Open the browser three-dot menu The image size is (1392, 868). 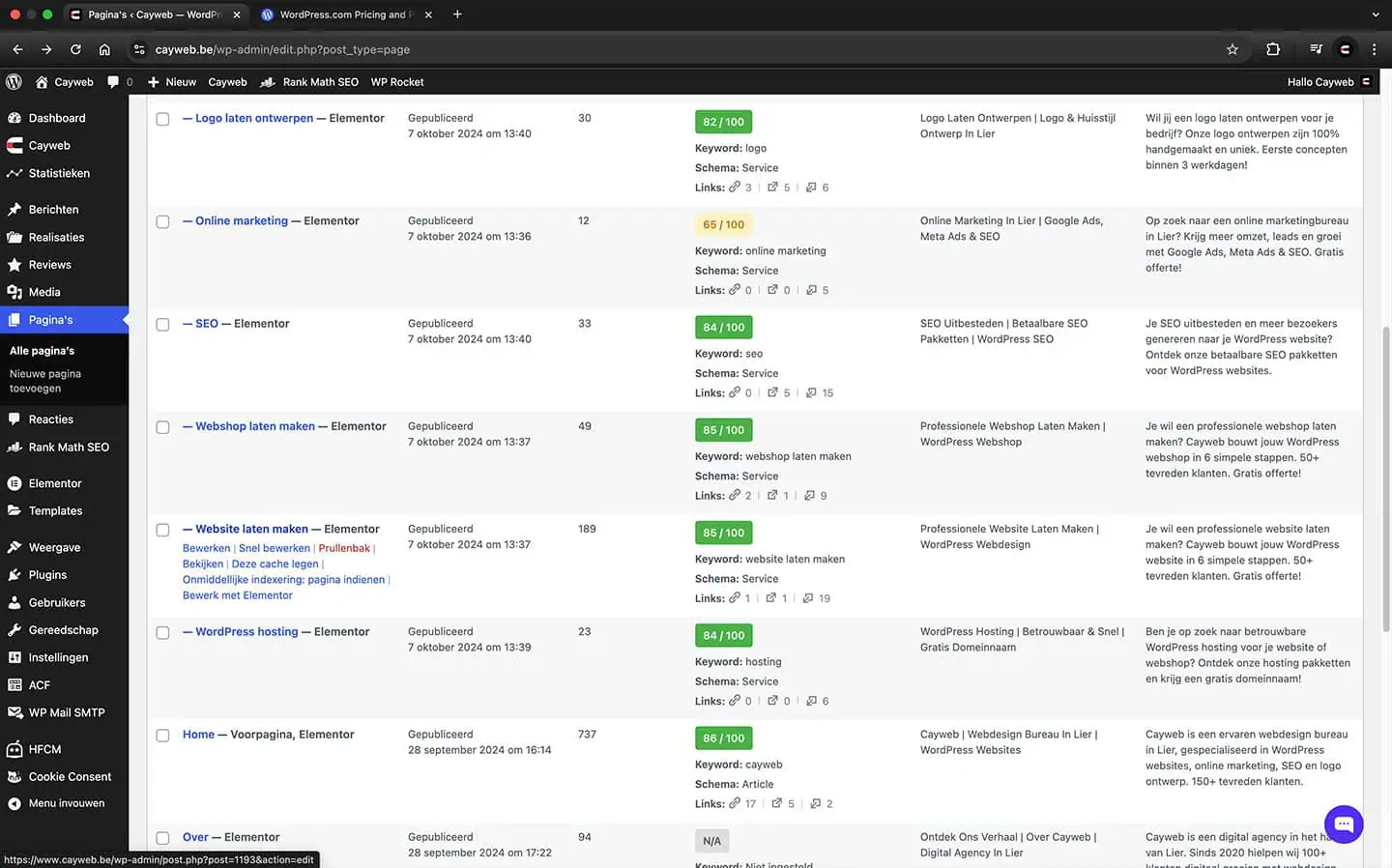[x=1374, y=49]
